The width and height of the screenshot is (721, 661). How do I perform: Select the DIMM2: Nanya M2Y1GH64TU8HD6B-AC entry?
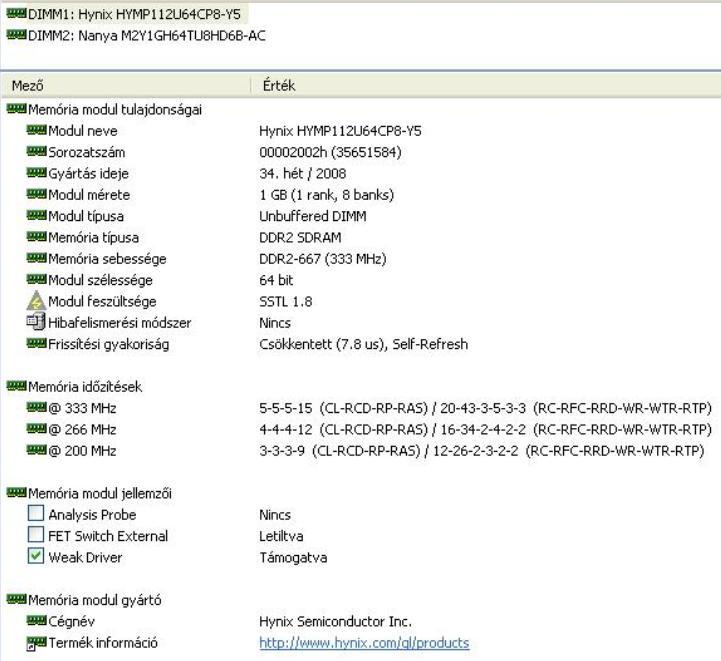click(x=147, y=36)
